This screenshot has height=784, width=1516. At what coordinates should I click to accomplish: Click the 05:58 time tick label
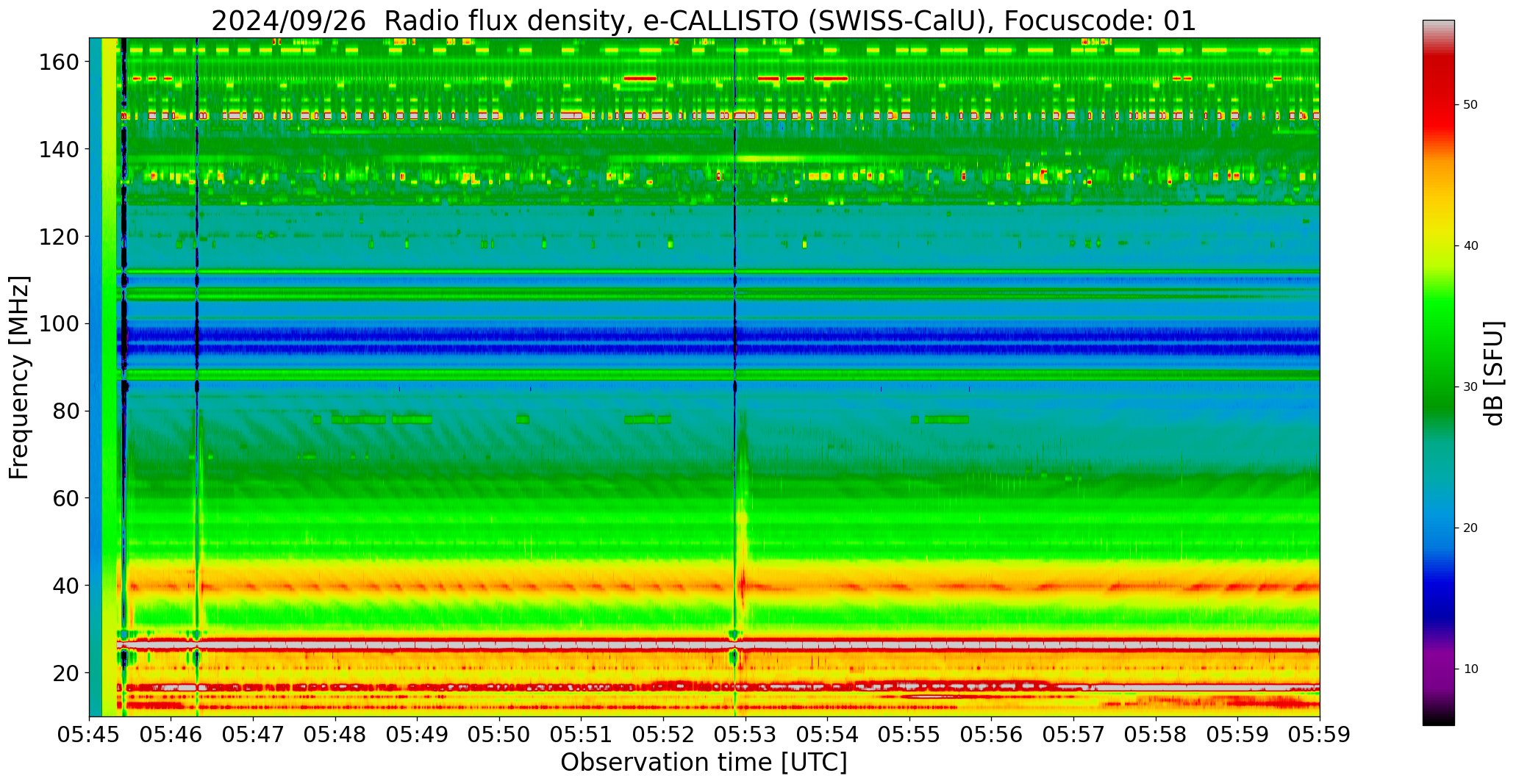pyautogui.click(x=1155, y=735)
